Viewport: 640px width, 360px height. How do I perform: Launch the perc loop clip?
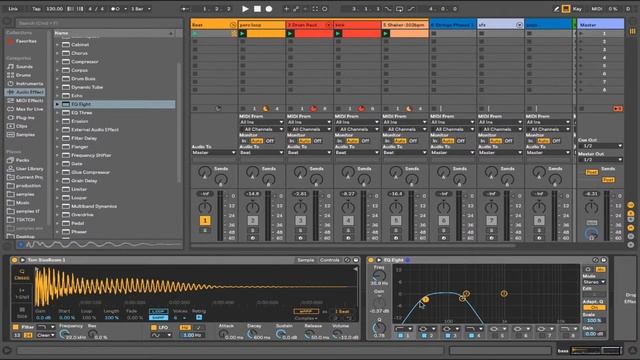point(242,33)
